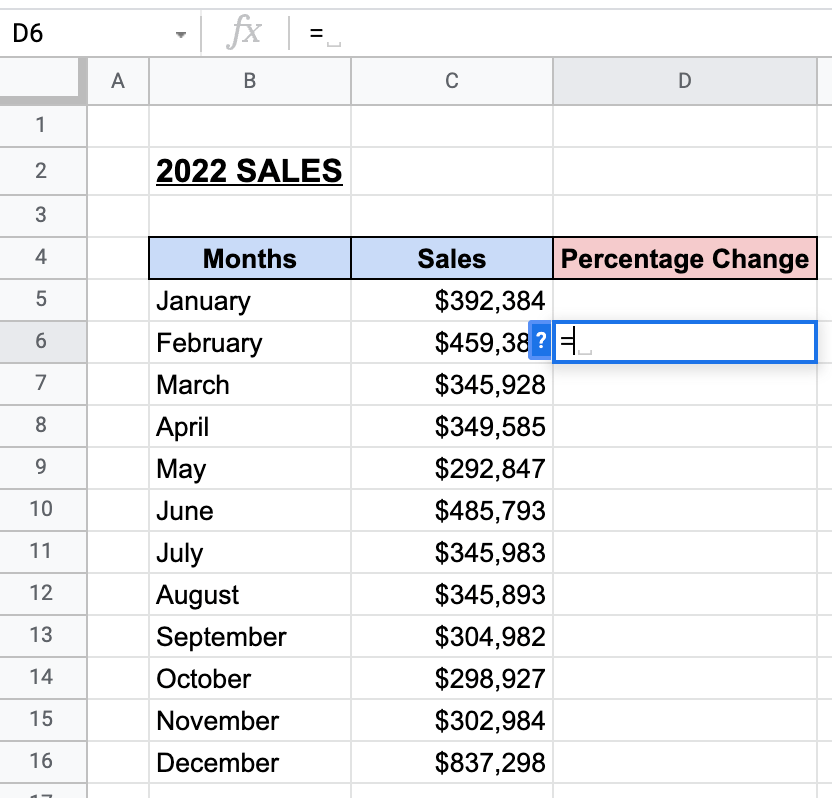Click the Sales header cell
832x798 pixels.
click(451, 258)
